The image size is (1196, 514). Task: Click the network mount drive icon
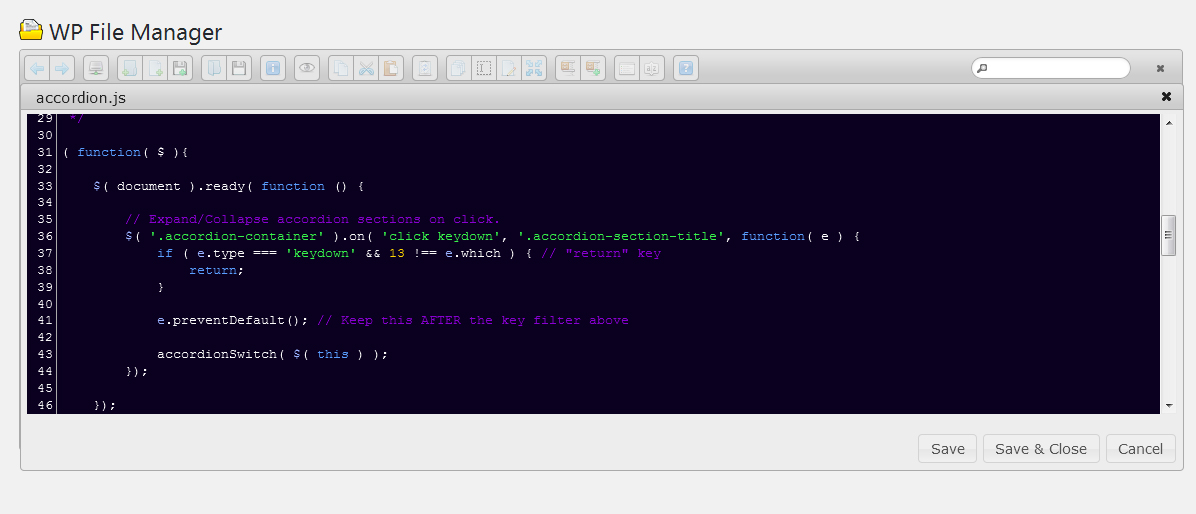(96, 68)
